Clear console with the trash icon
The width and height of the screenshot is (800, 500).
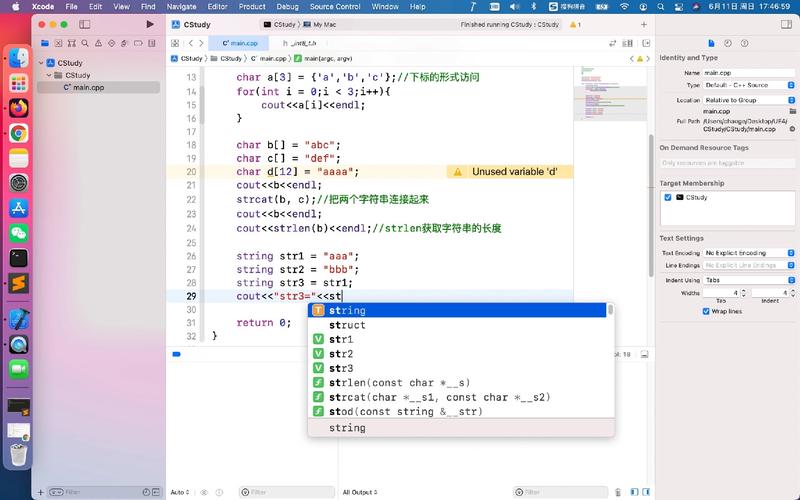619,492
